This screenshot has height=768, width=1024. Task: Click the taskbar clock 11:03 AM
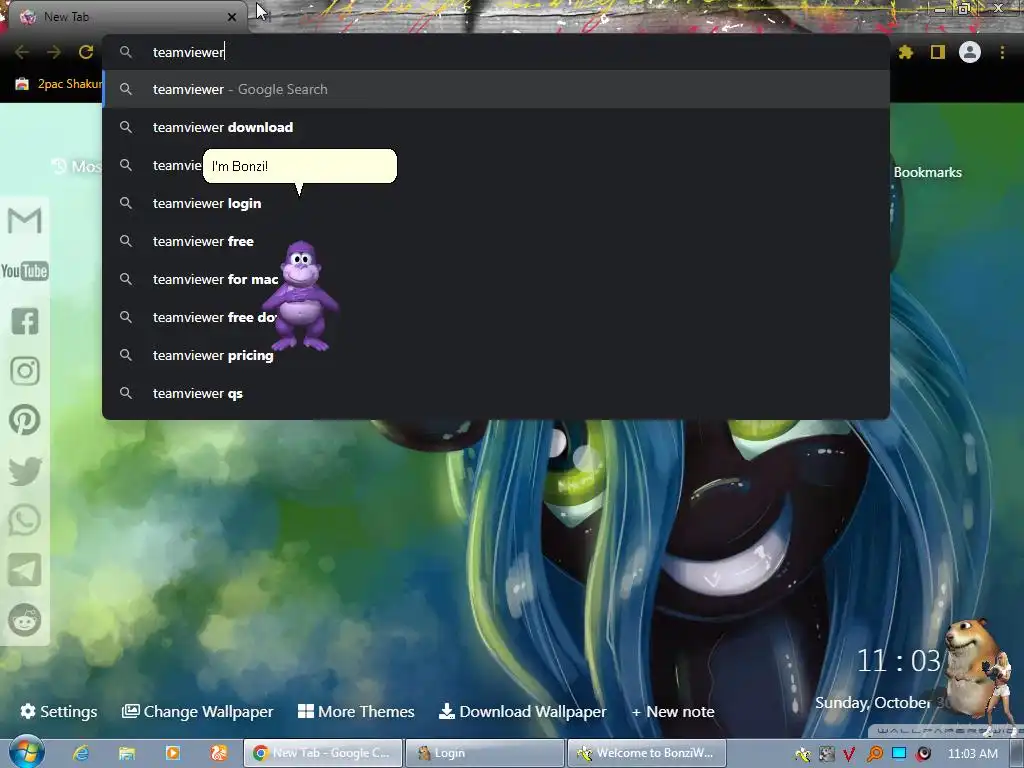pos(972,754)
